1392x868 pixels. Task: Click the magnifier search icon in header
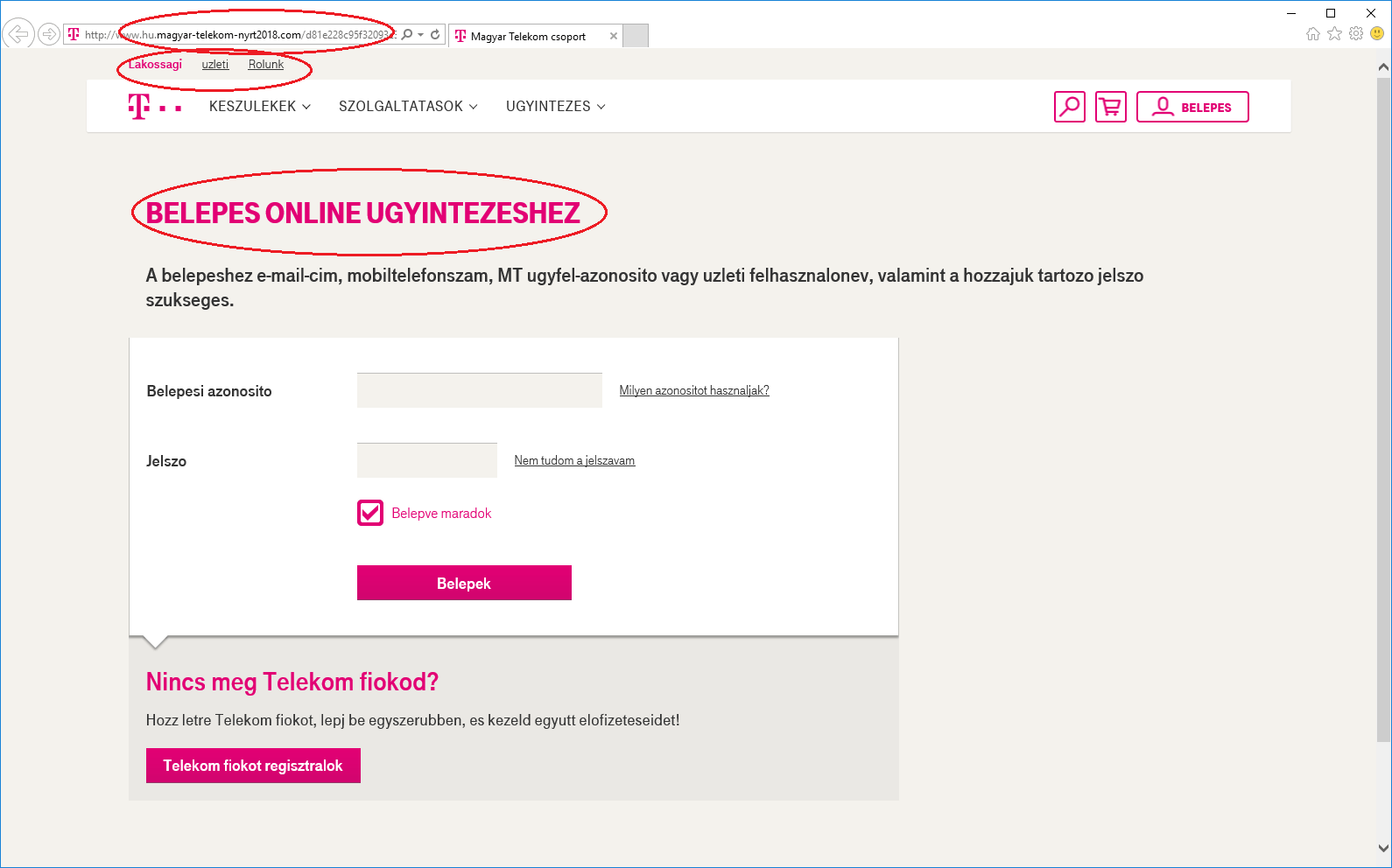(x=1069, y=107)
